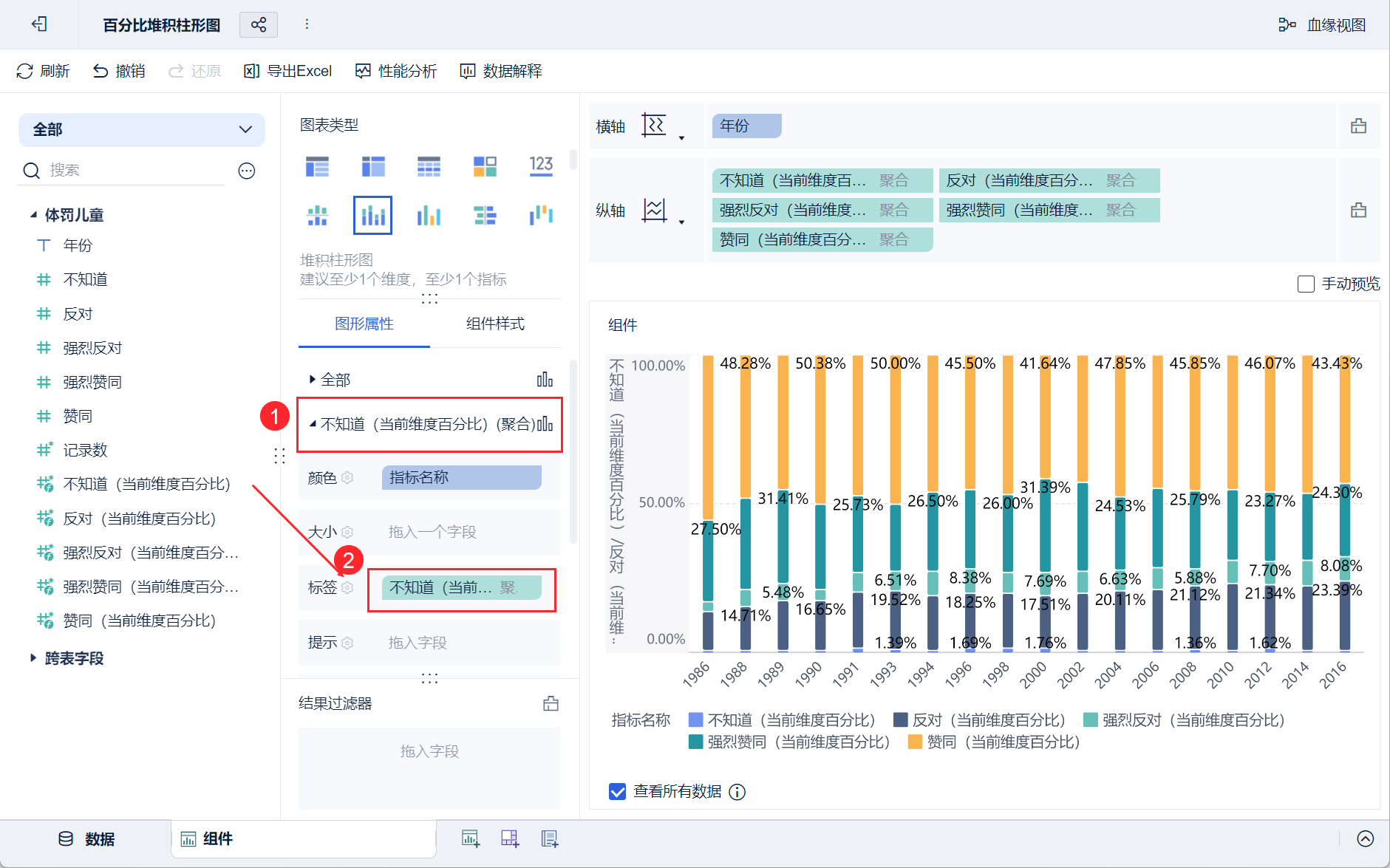Screen dimensions: 1390x868
Task: Click the add component icon in bottom bar
Action: (471, 838)
